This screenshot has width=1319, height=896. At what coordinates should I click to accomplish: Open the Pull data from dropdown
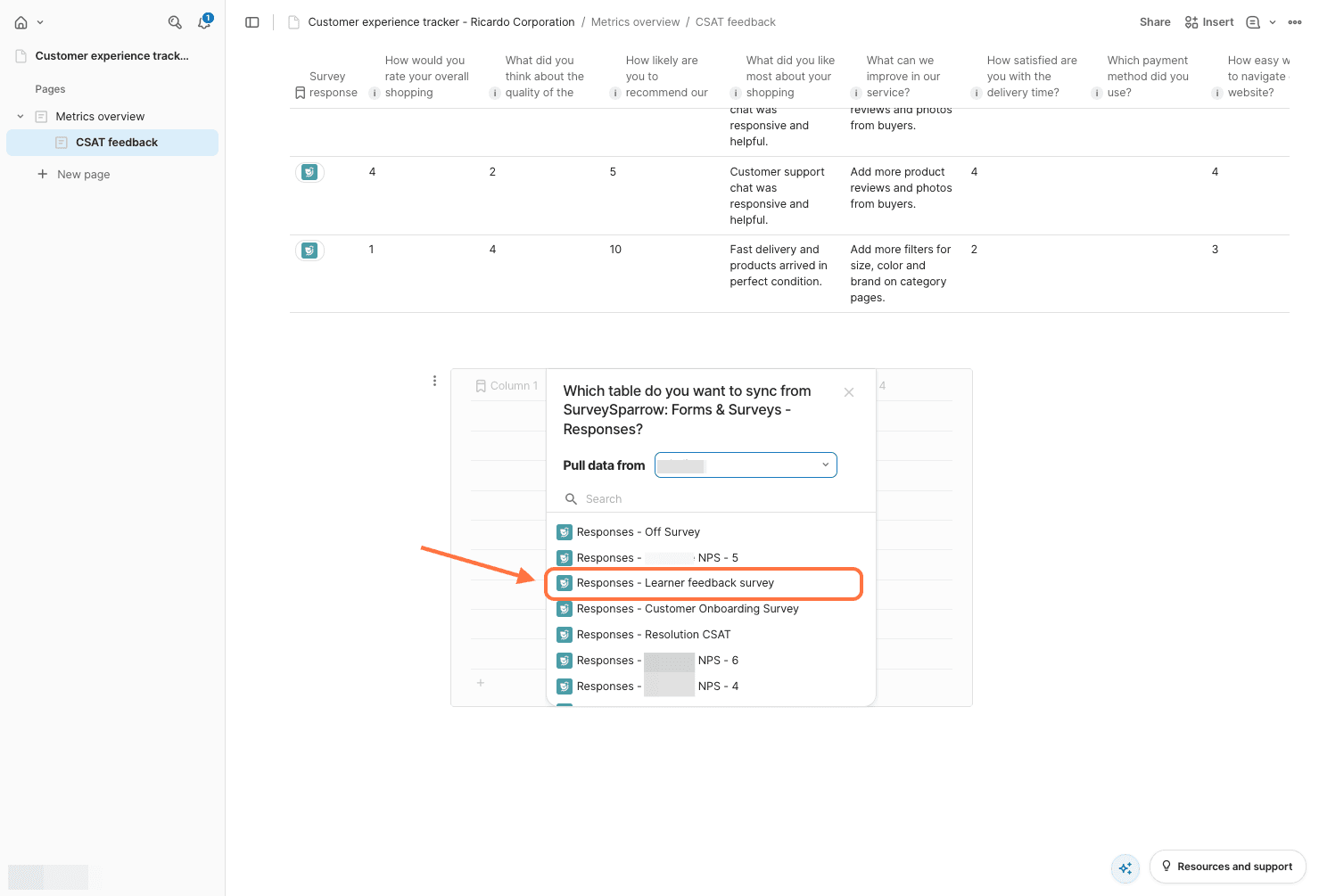tap(746, 465)
